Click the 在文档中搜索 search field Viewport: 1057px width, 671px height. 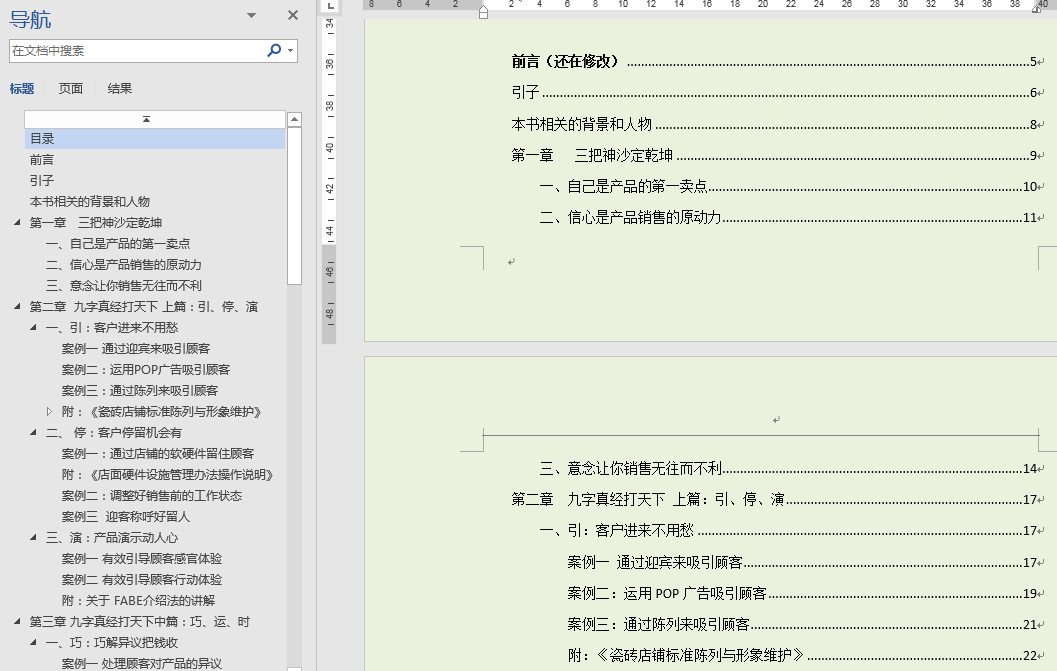click(x=135, y=50)
